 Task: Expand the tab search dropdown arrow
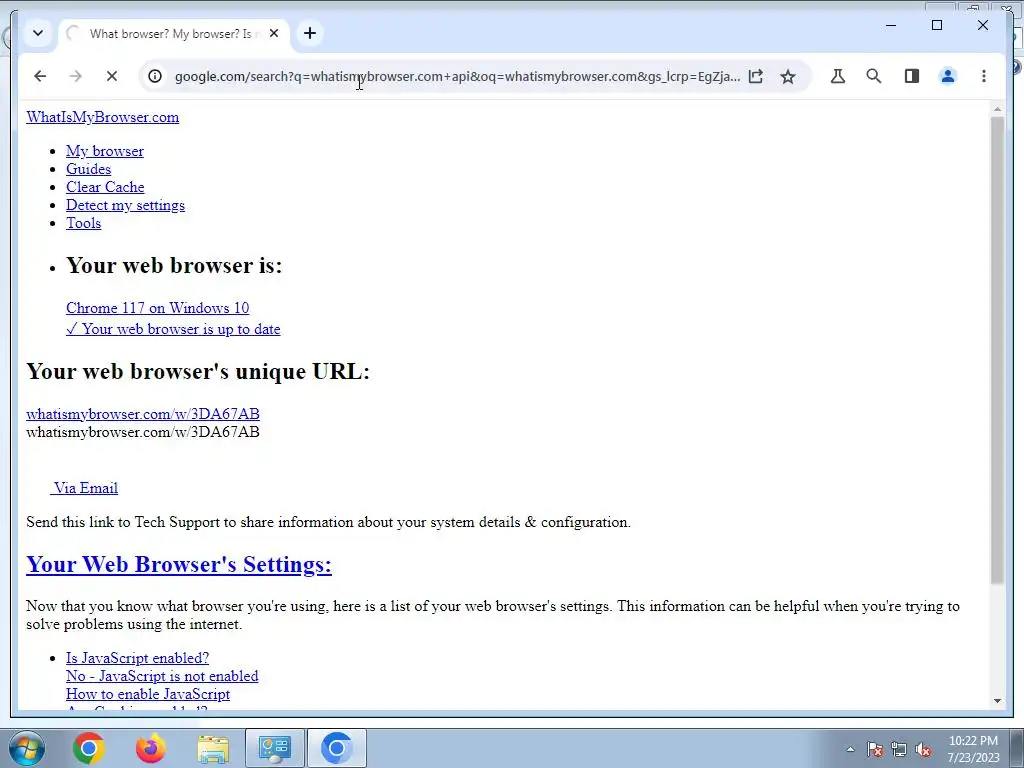[38, 33]
